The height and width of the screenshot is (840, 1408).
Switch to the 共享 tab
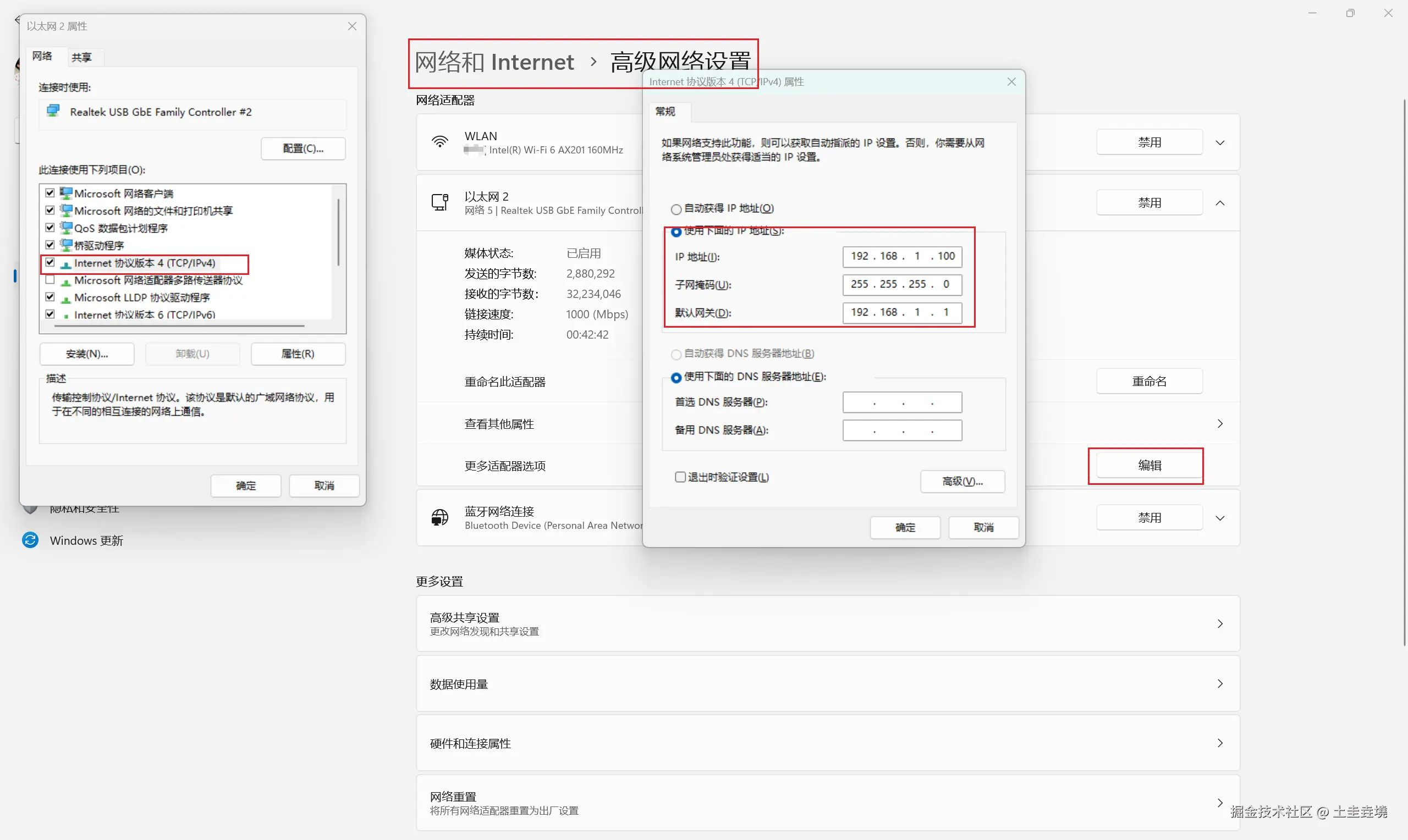tap(81, 57)
